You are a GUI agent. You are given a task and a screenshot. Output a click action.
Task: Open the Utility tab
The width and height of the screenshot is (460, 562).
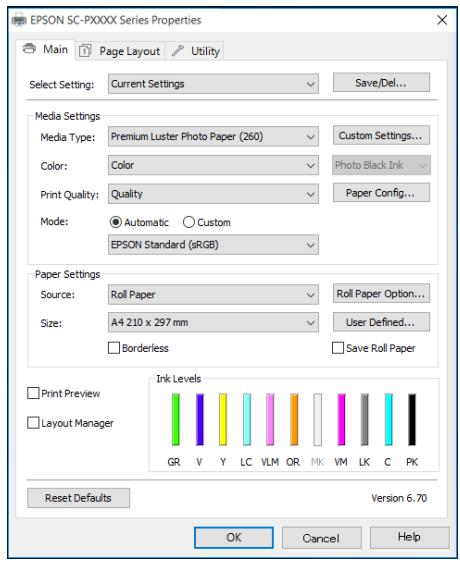(x=195, y=51)
